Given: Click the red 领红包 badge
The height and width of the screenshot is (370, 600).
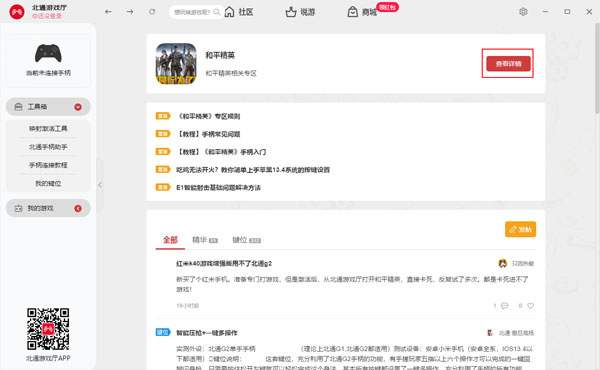Looking at the screenshot, I should click(x=387, y=7).
